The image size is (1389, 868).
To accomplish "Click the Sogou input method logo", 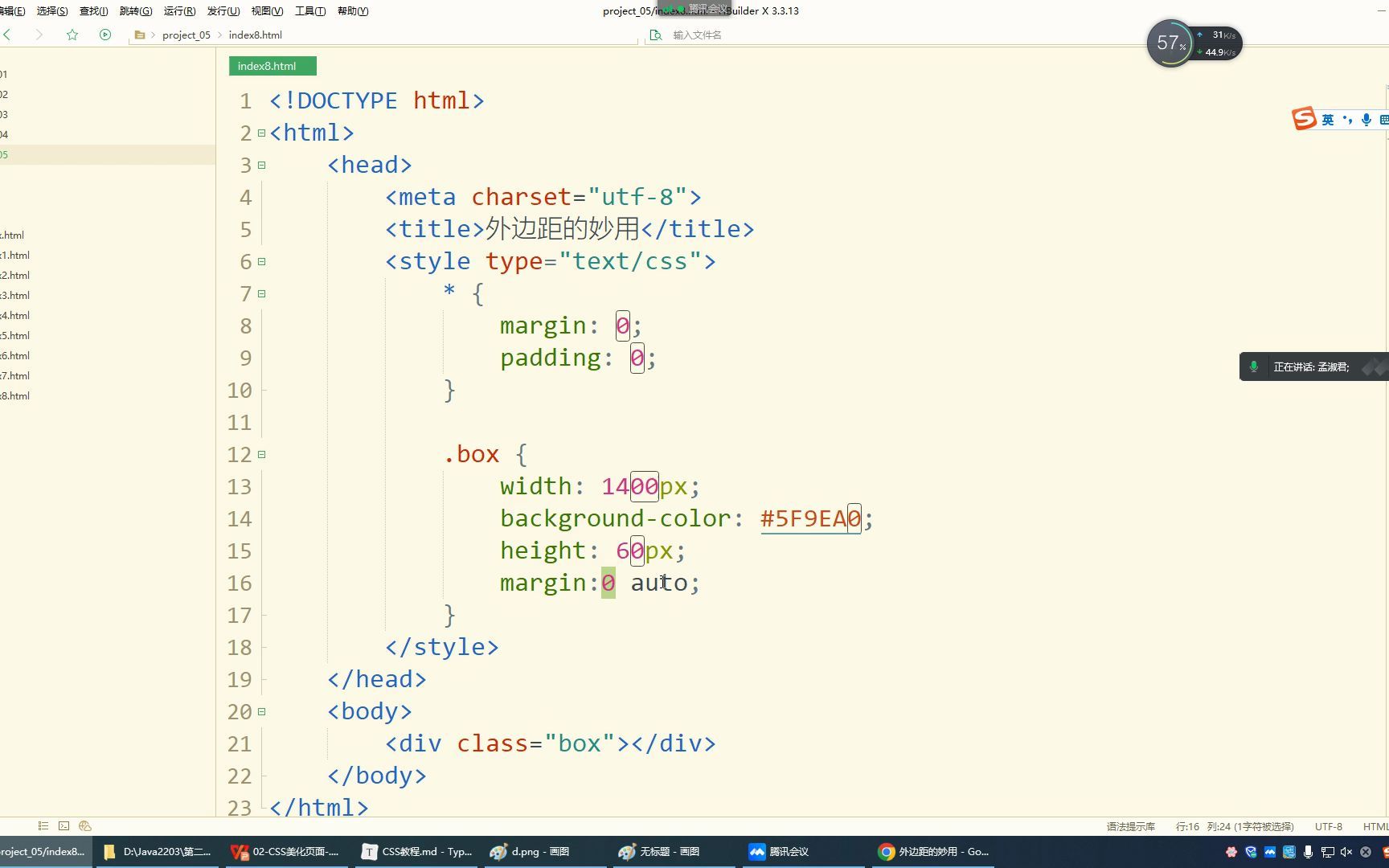I will pyautogui.click(x=1304, y=119).
